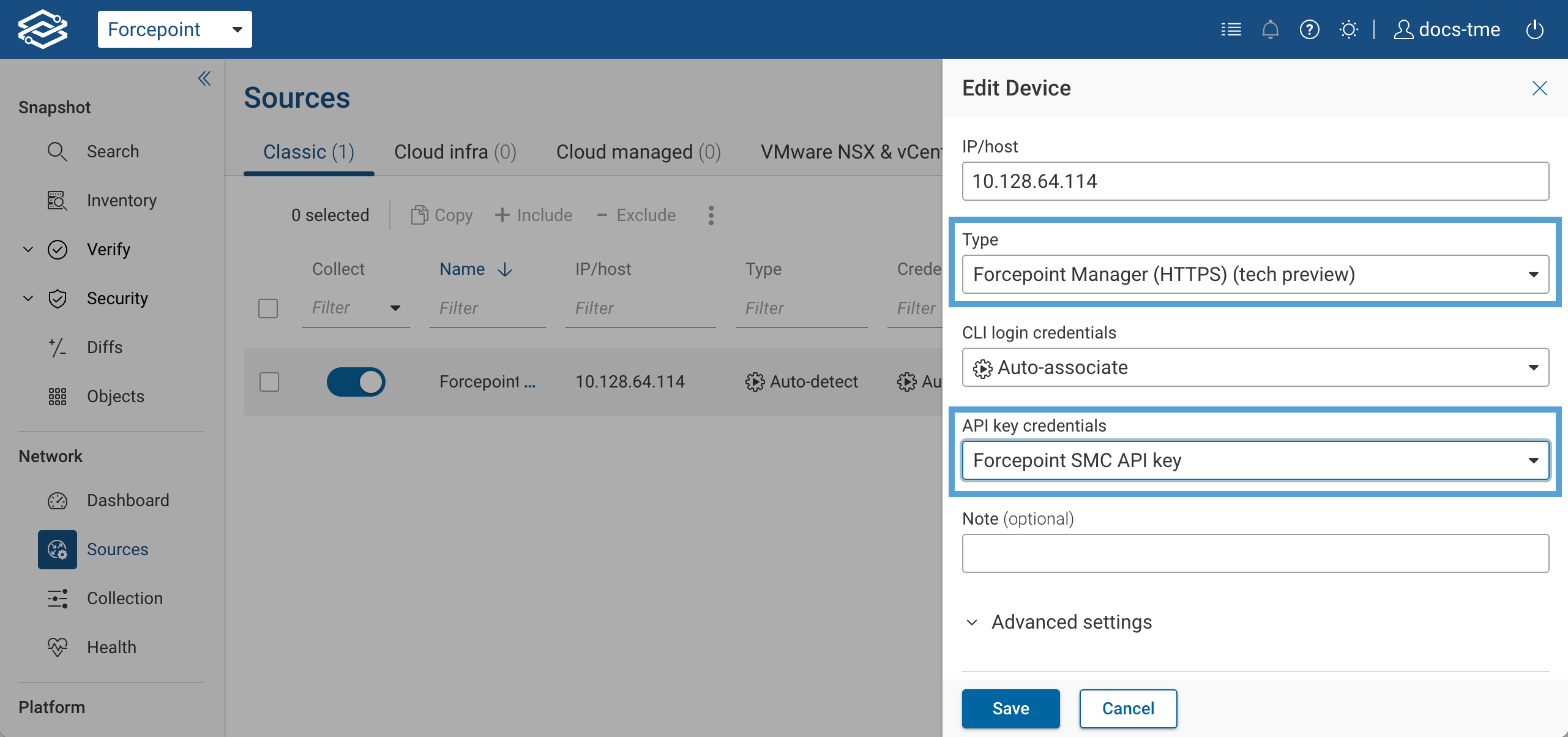
Task: Open the Search panel in the sidebar
Action: tap(113, 151)
